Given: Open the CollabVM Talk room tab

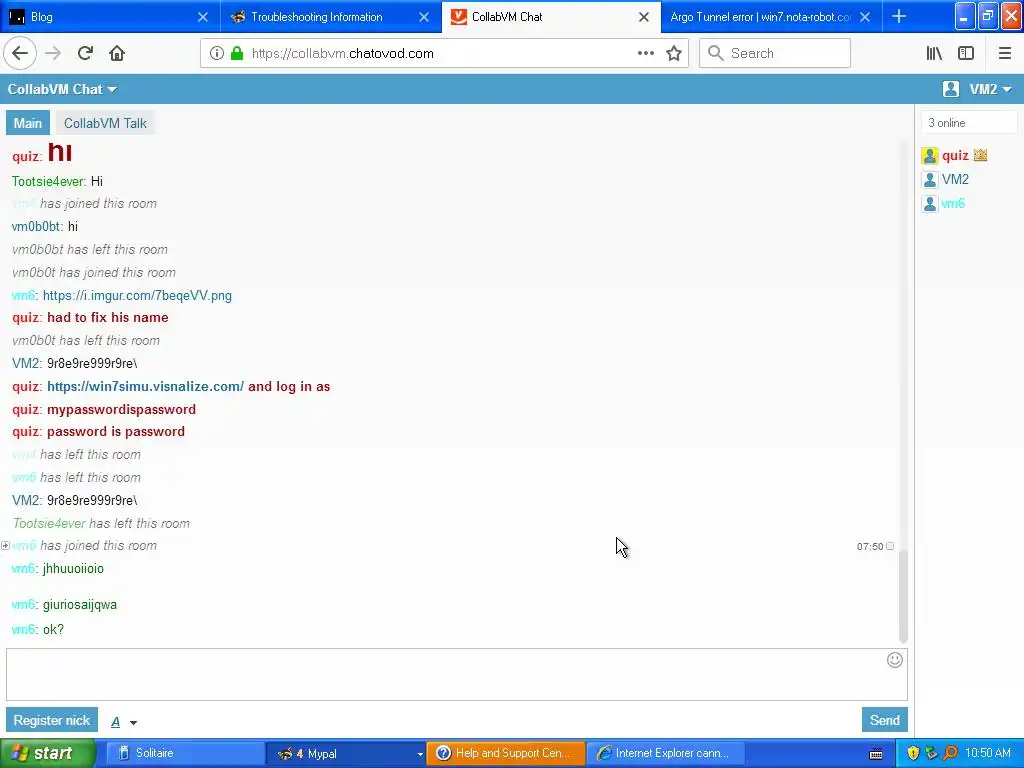Looking at the screenshot, I should pyautogui.click(x=105, y=123).
